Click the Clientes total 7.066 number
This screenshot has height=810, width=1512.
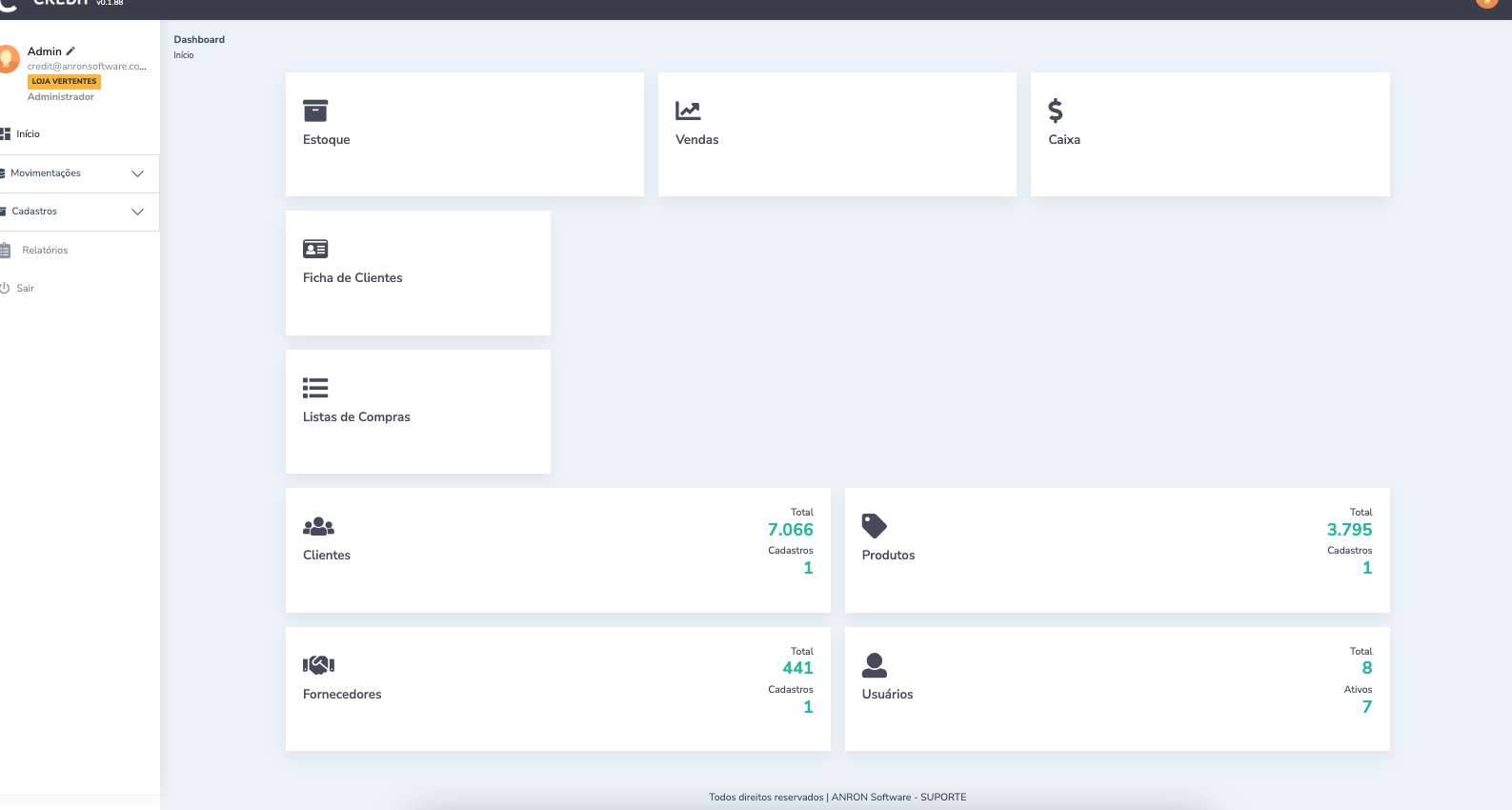point(790,530)
